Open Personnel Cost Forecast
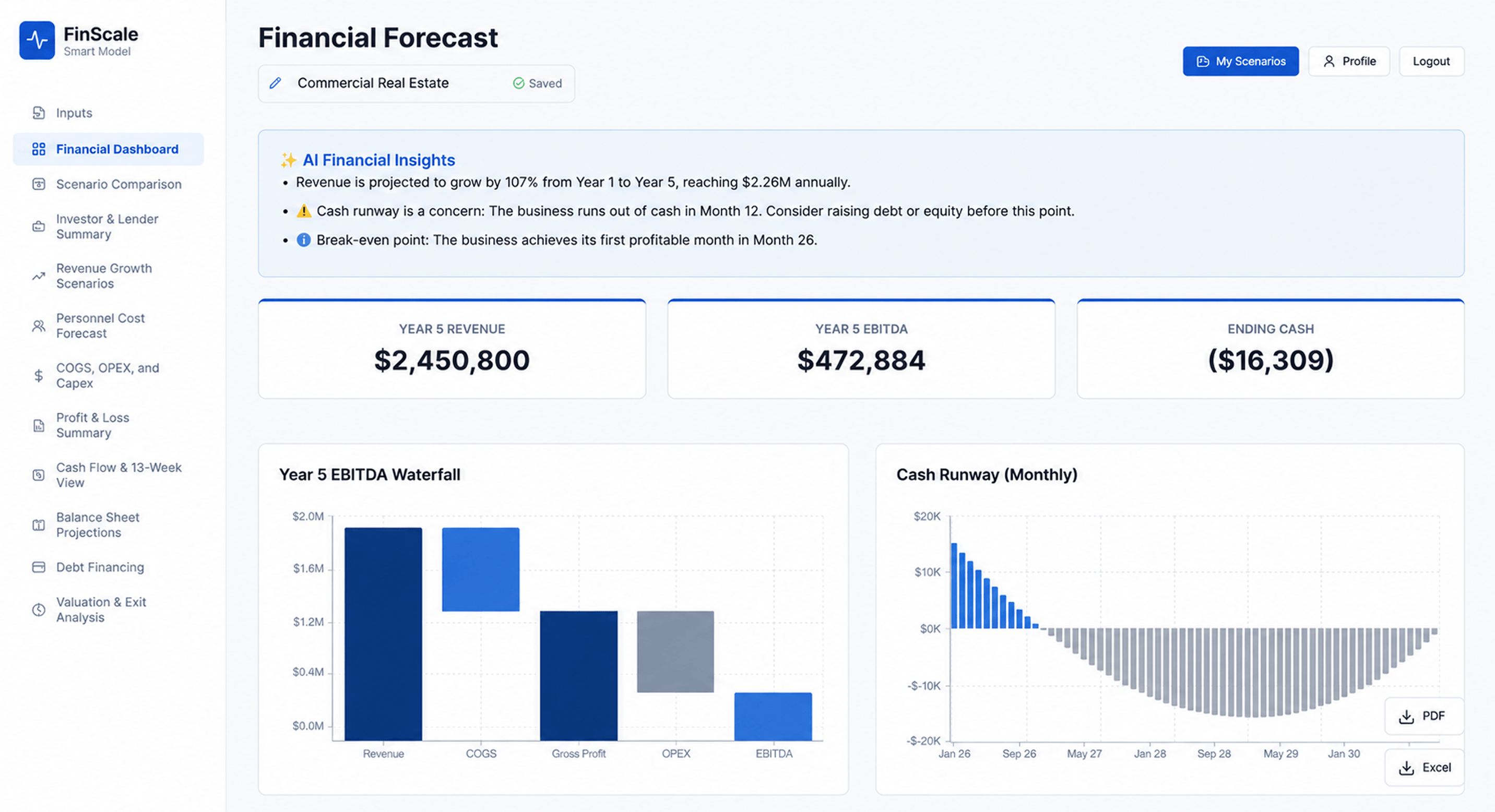 point(108,326)
